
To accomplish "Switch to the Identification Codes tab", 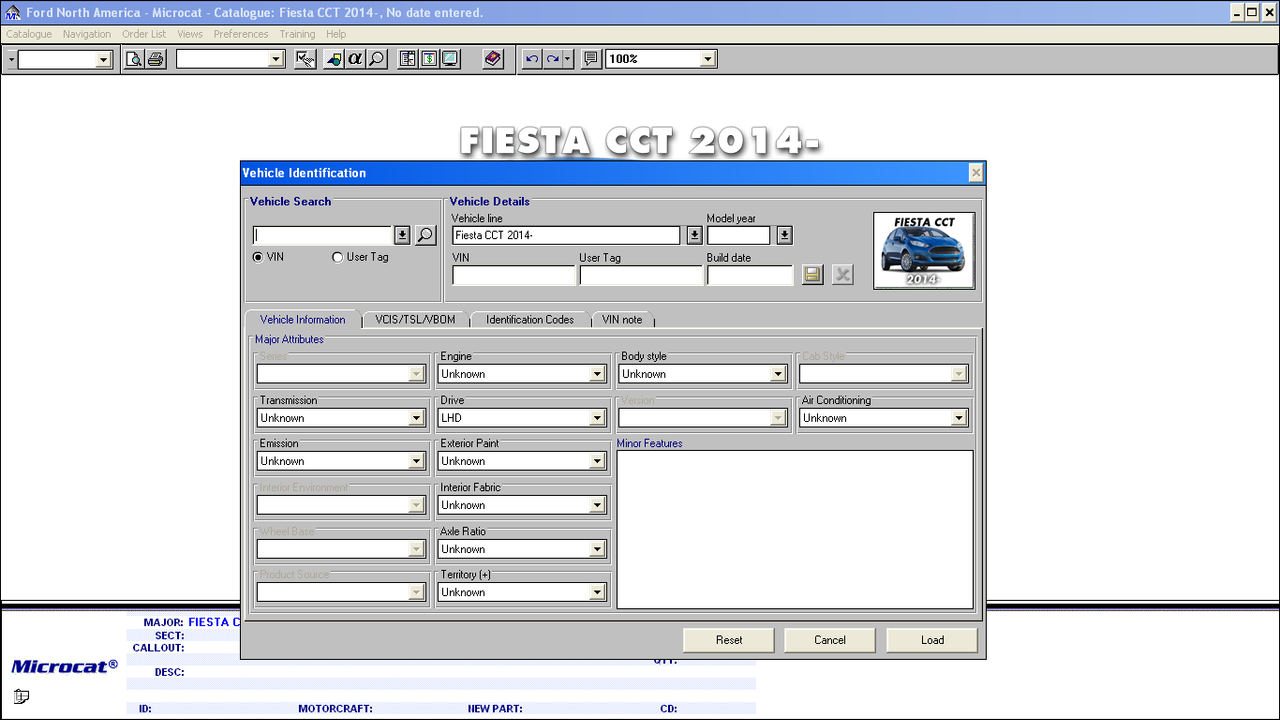I will (x=530, y=320).
